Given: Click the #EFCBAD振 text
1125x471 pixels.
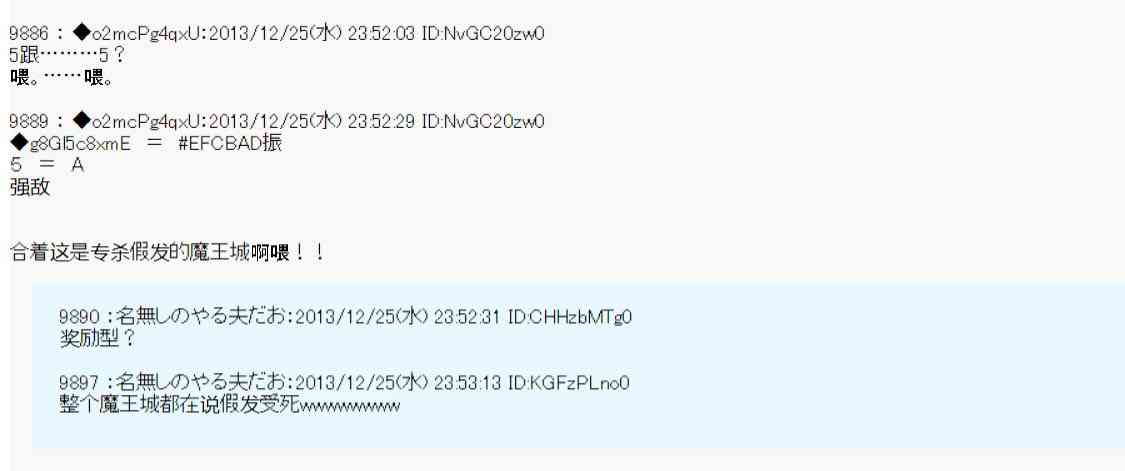Looking at the screenshot, I should pos(230,144).
